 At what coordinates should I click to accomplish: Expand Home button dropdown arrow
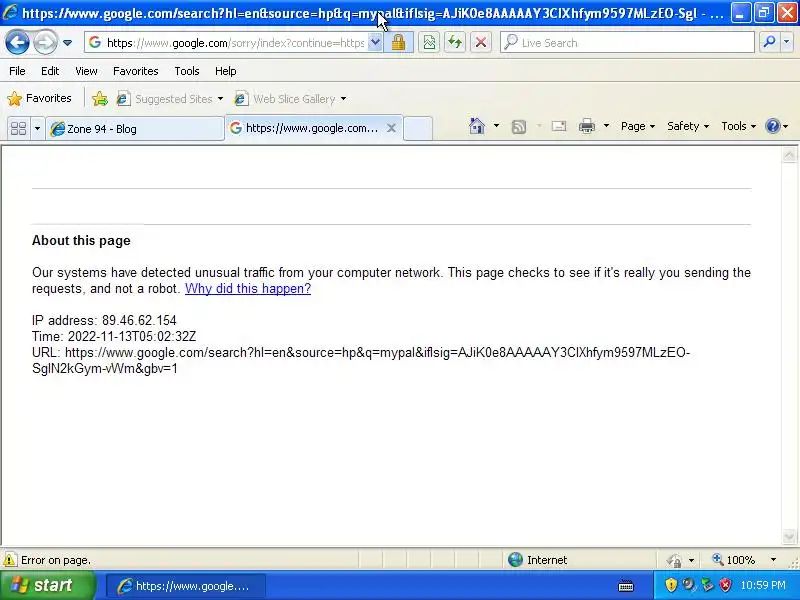coord(496,126)
